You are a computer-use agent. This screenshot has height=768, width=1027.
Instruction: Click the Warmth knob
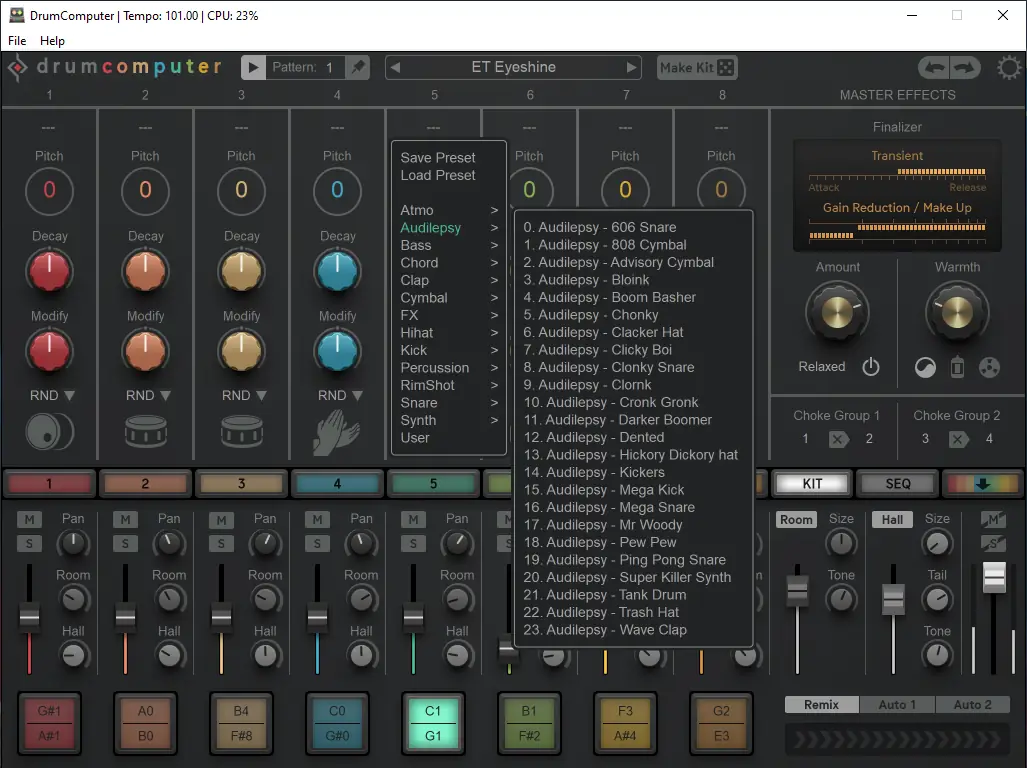coord(957,312)
